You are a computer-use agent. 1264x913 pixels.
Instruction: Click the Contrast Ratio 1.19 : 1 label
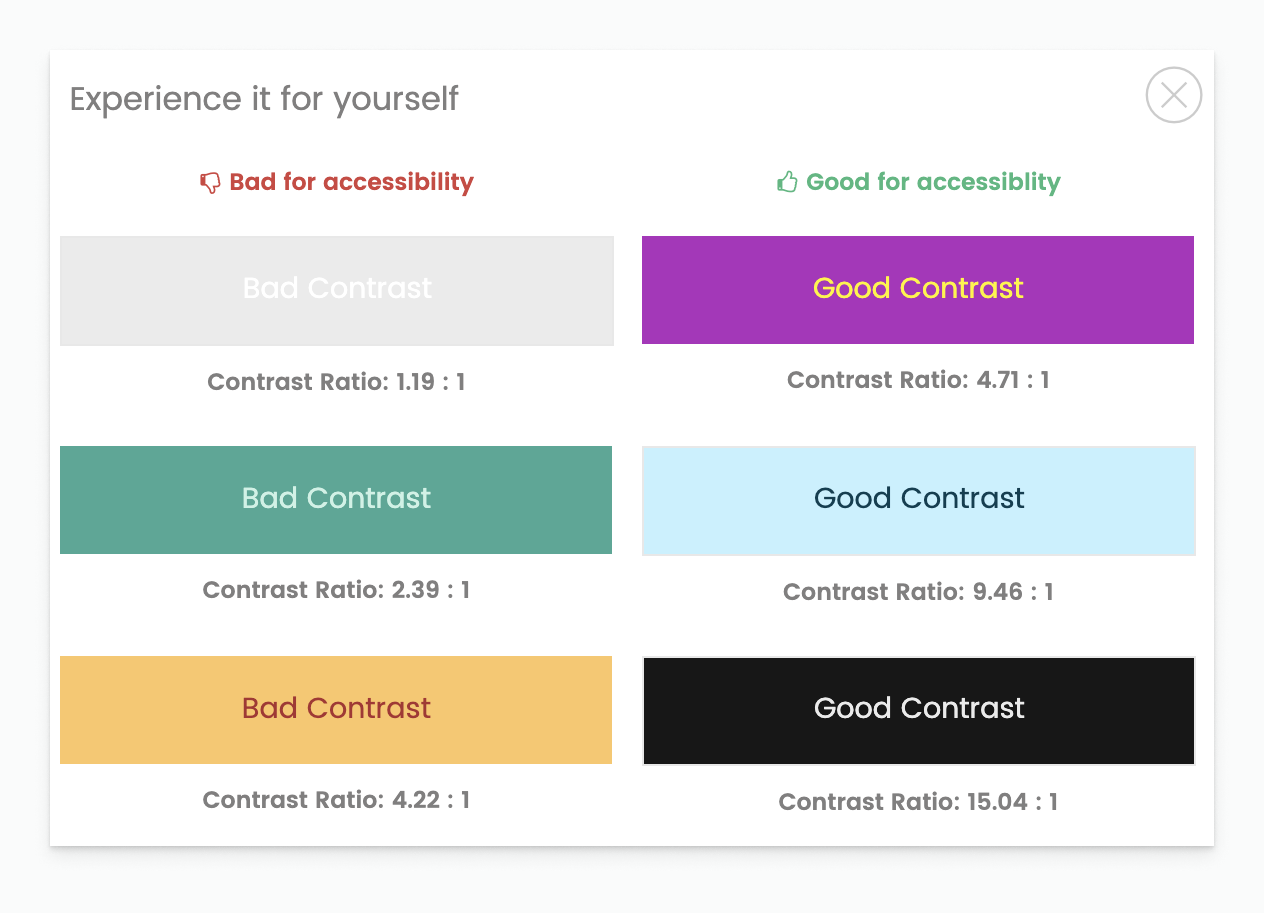tap(336, 382)
